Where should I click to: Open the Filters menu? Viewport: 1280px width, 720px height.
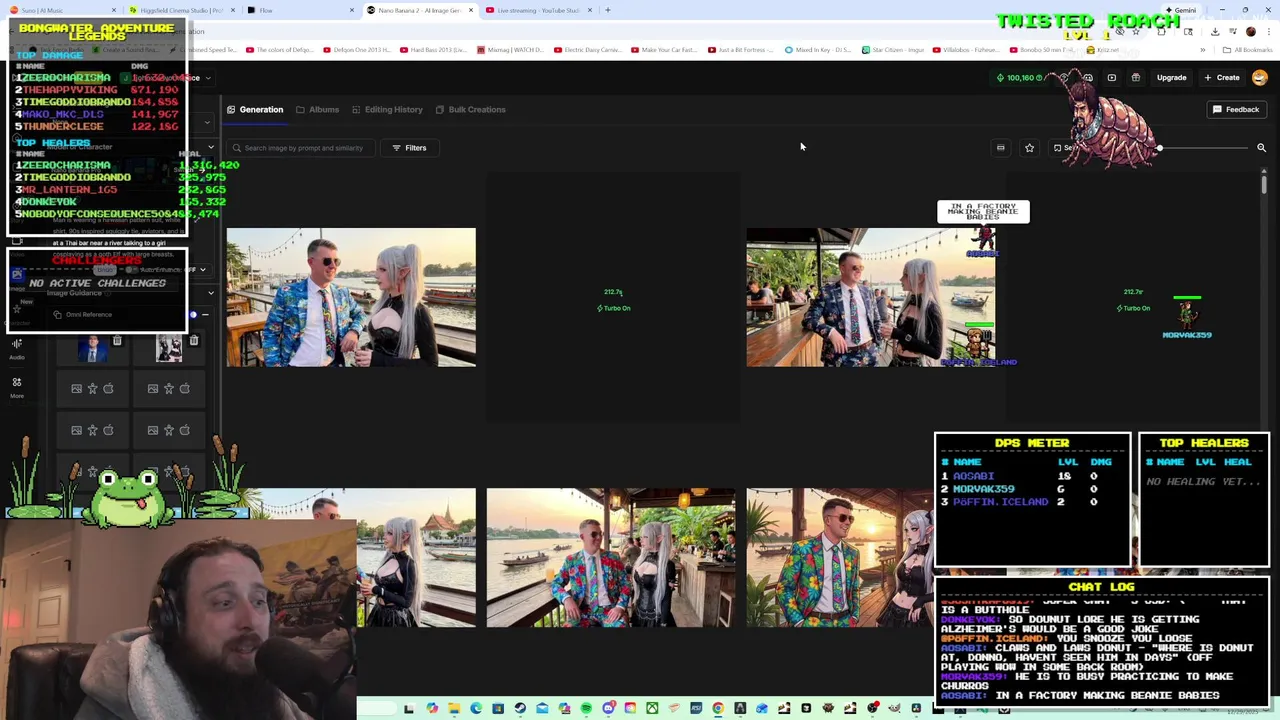coord(409,148)
